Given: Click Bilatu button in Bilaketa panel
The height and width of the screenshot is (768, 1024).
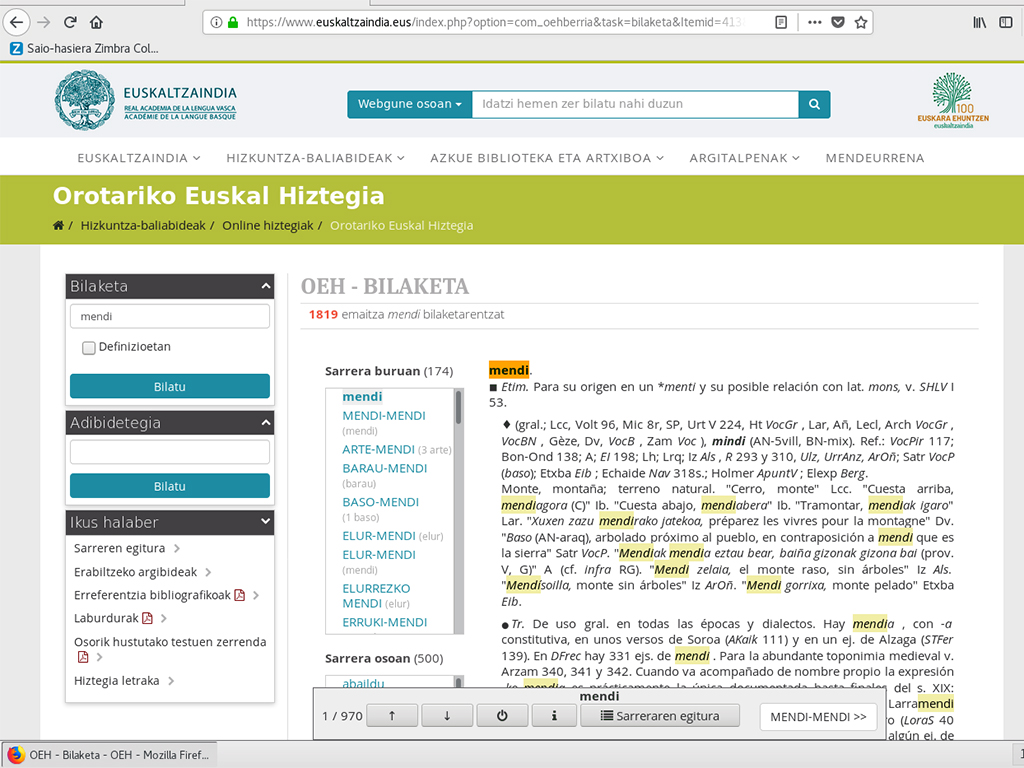Looking at the screenshot, I should [x=170, y=386].
